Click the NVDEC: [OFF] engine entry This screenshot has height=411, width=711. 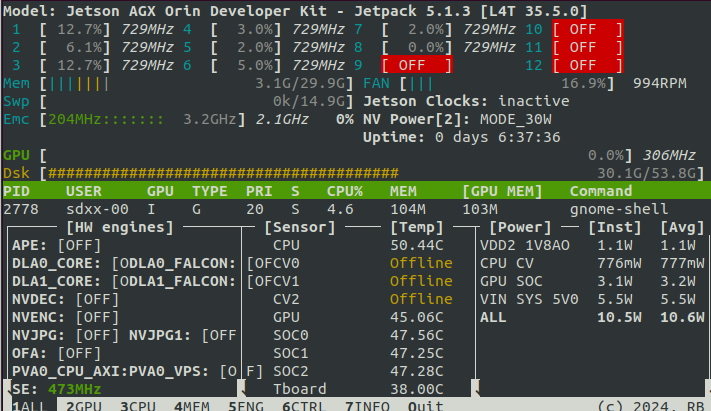pos(66,299)
